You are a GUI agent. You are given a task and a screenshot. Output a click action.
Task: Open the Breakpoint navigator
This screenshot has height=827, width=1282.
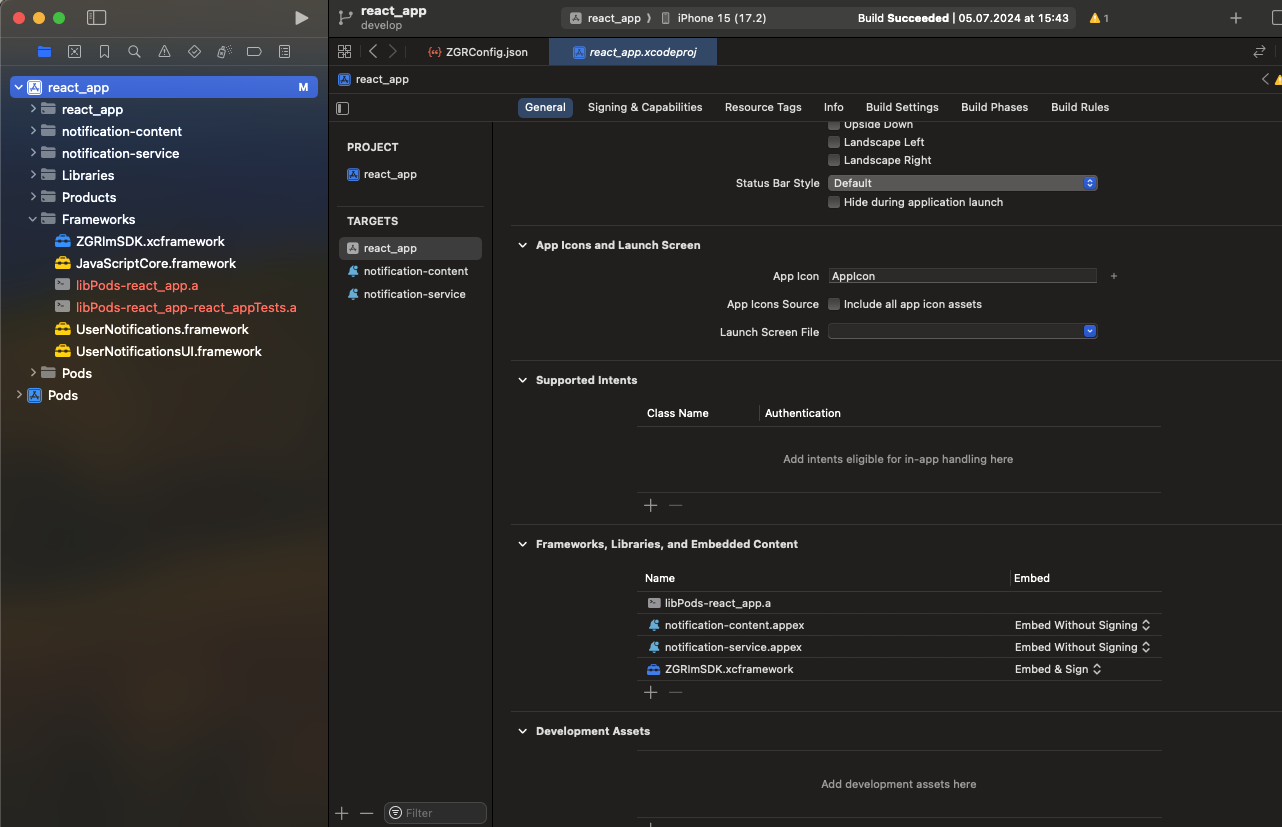click(x=254, y=51)
